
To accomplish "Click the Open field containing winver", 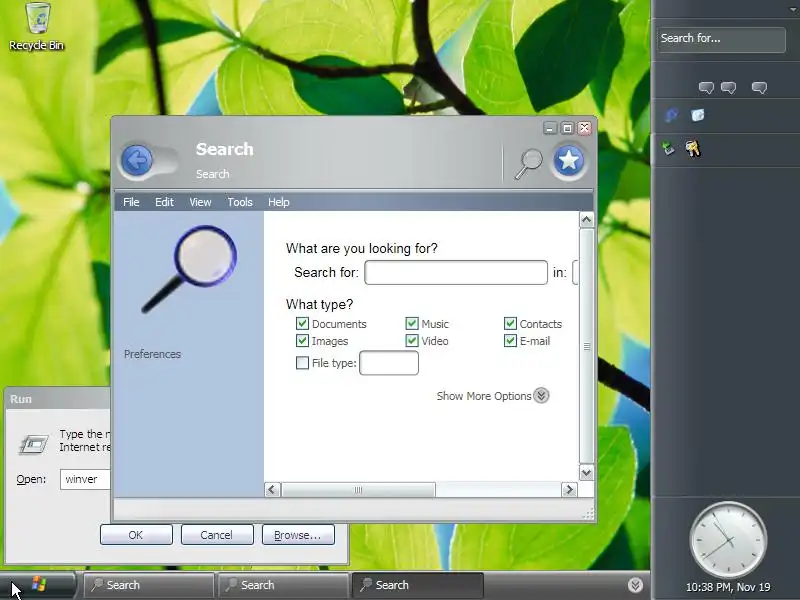I will coord(85,480).
